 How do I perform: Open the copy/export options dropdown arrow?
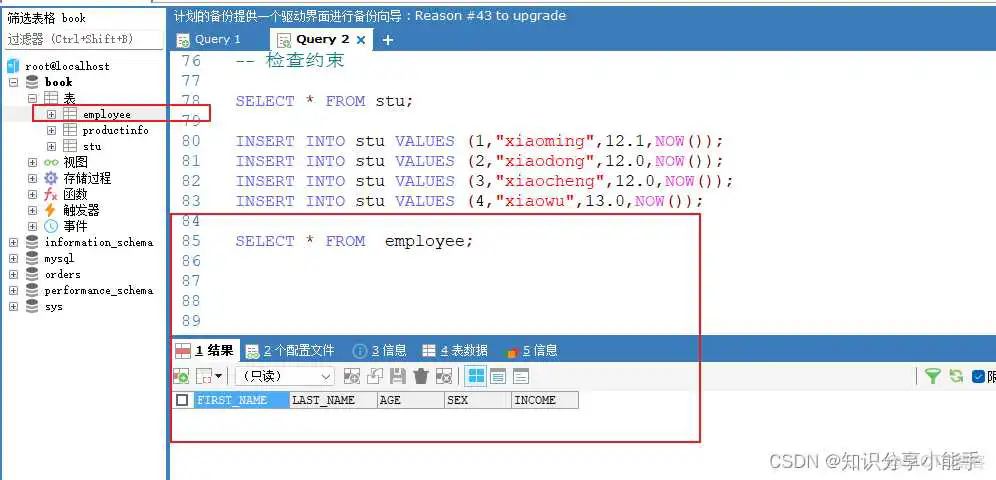point(218,377)
